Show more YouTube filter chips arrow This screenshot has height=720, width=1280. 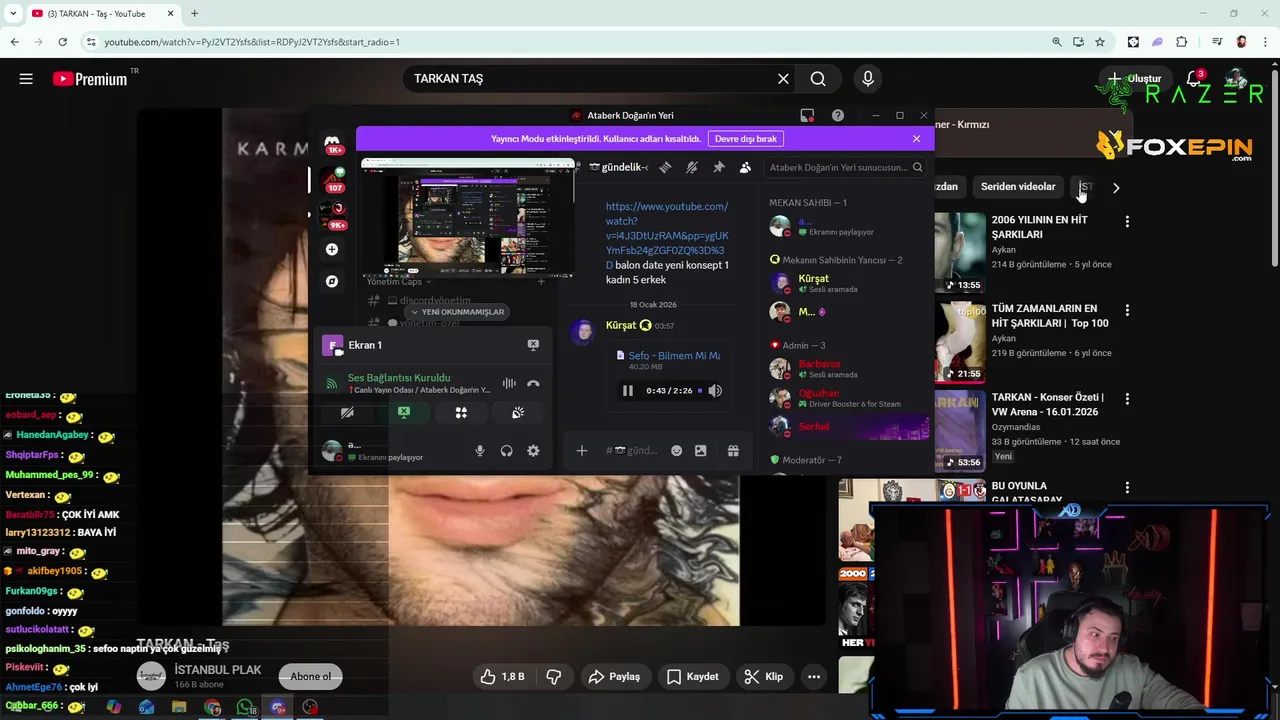[x=1116, y=187]
